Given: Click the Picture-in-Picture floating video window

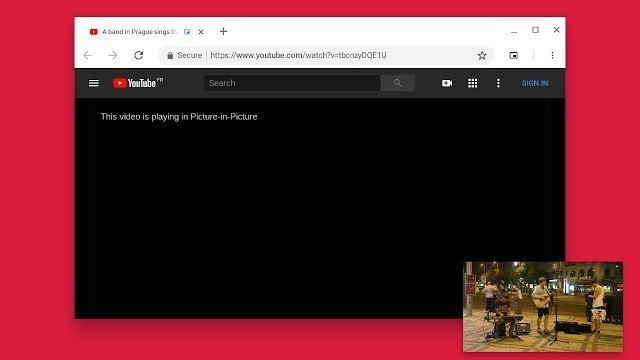Looking at the screenshot, I should pyautogui.click(x=543, y=307).
